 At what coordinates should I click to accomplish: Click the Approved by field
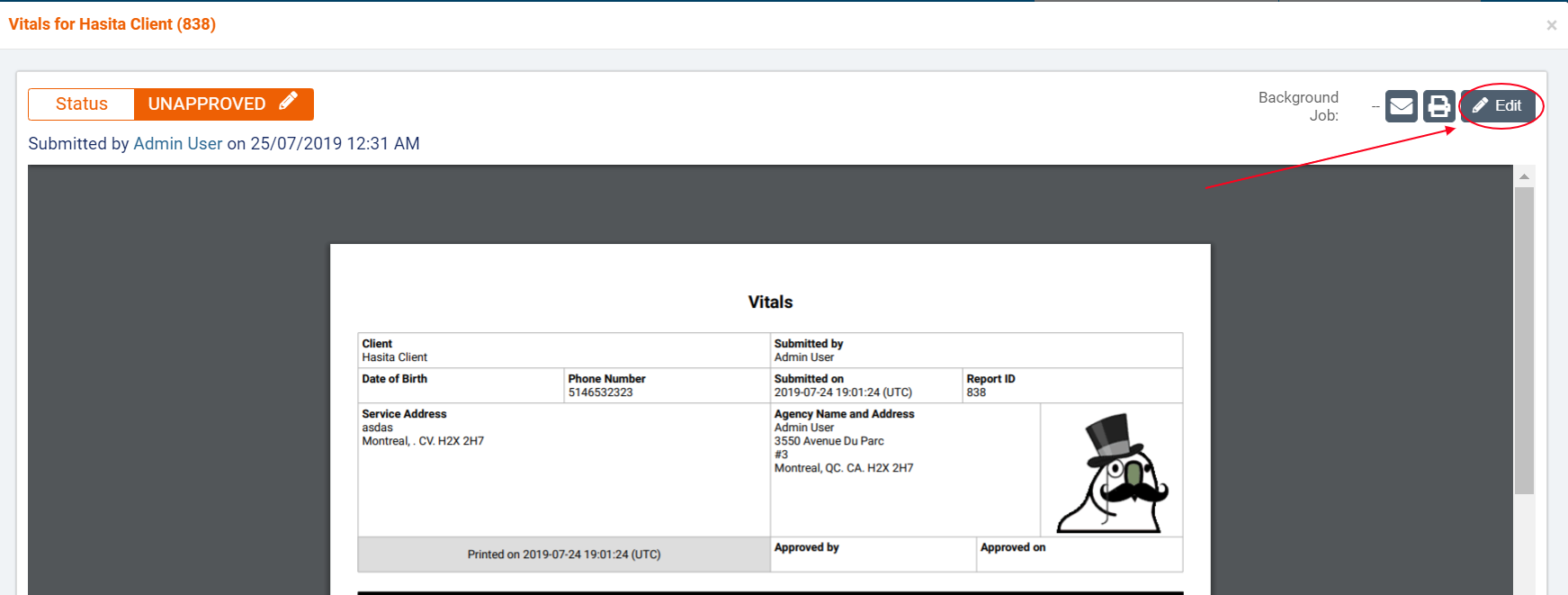pyautogui.click(x=873, y=554)
